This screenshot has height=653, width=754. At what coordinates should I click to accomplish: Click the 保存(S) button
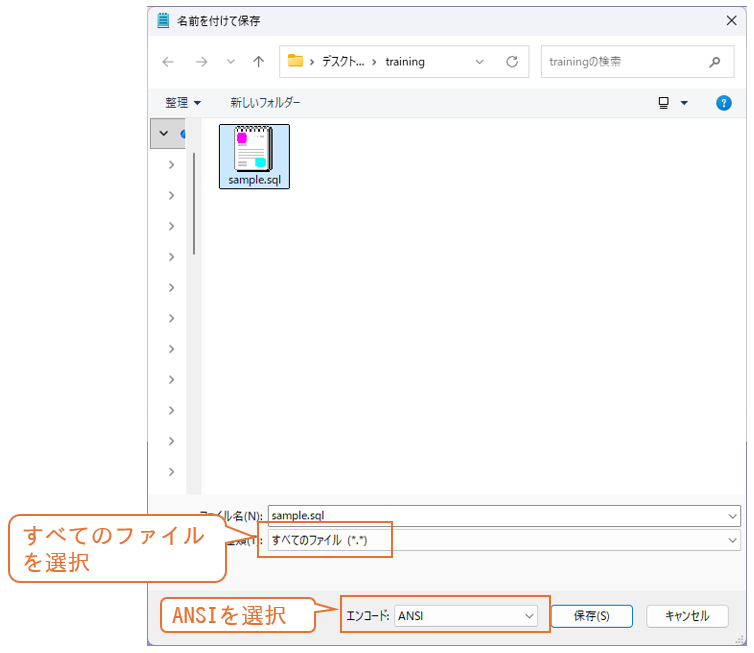(x=591, y=616)
